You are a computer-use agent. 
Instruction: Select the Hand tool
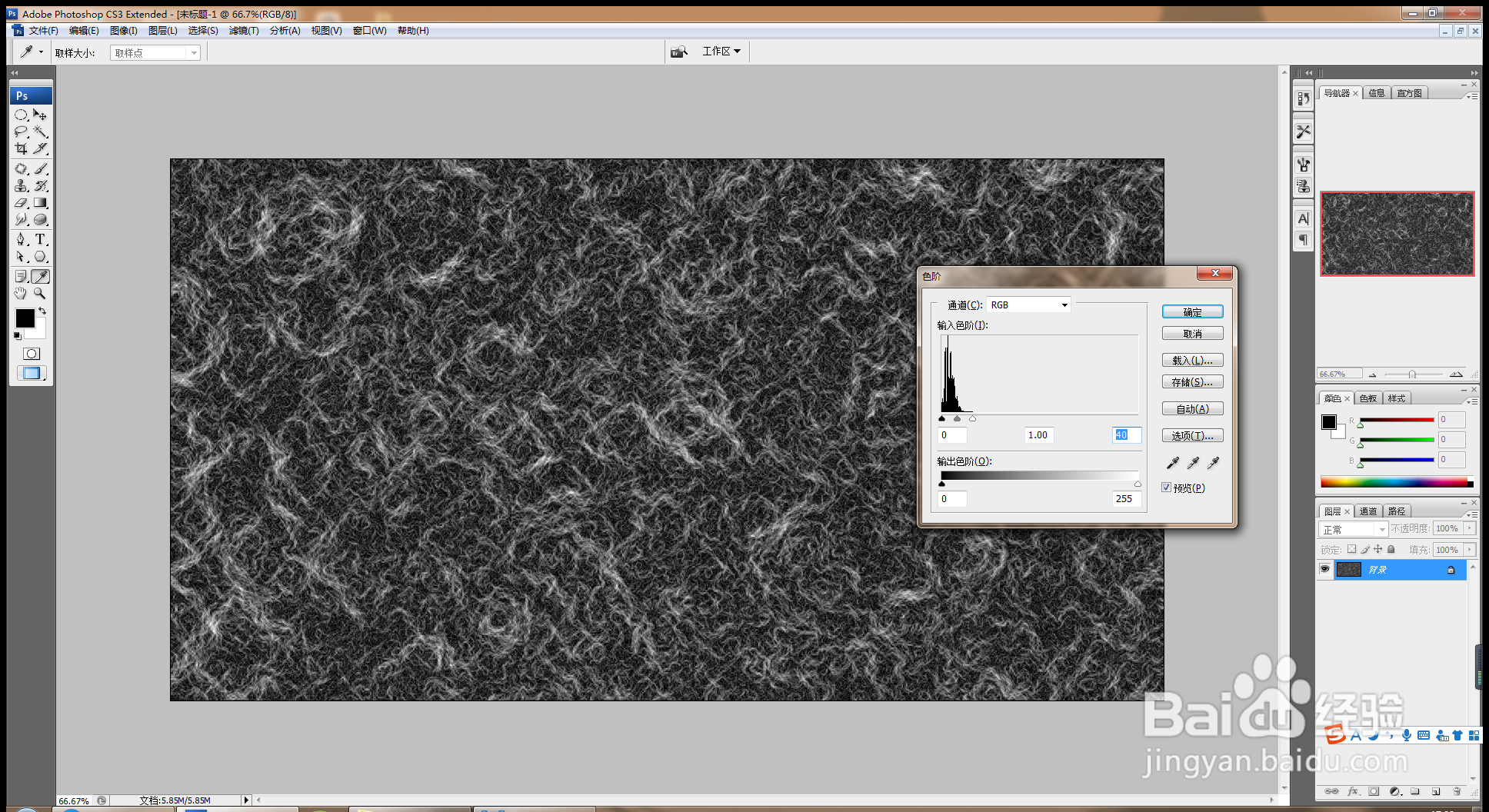pyautogui.click(x=22, y=293)
